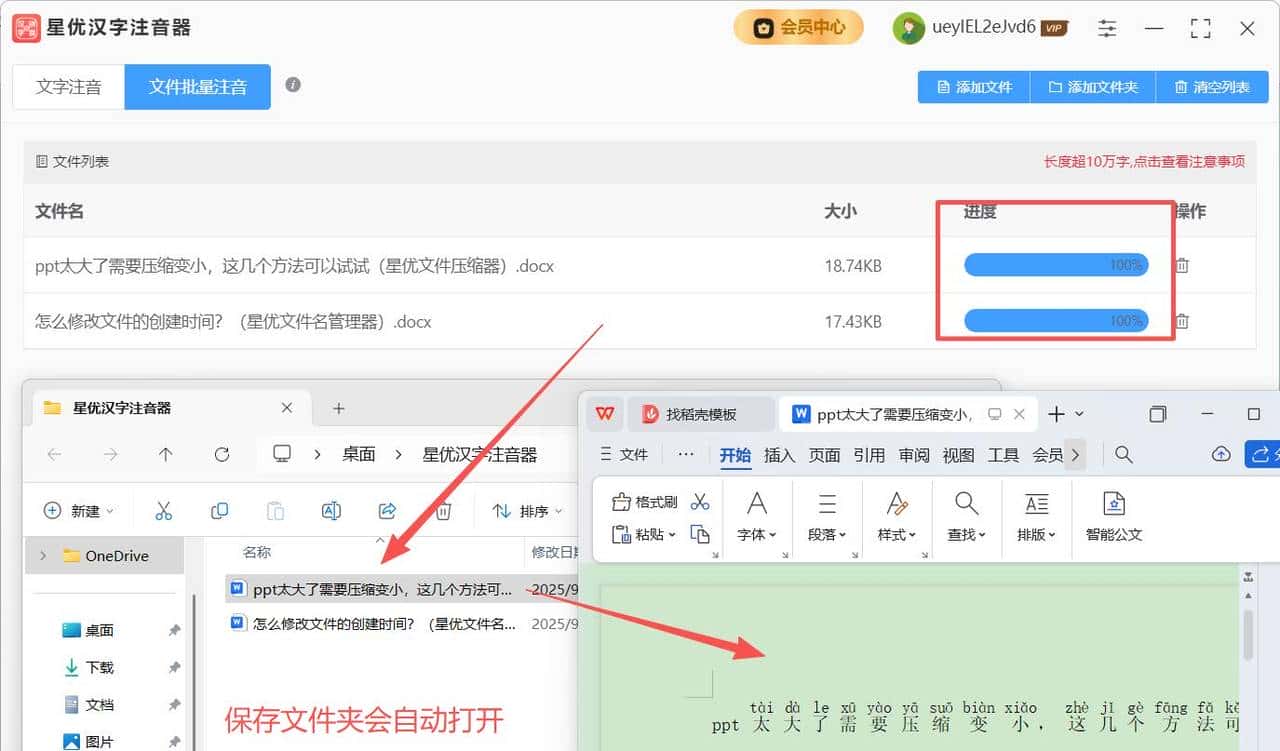Delete the 18.74KB docx via its trash icon
The width and height of the screenshot is (1280, 751).
[1181, 265]
